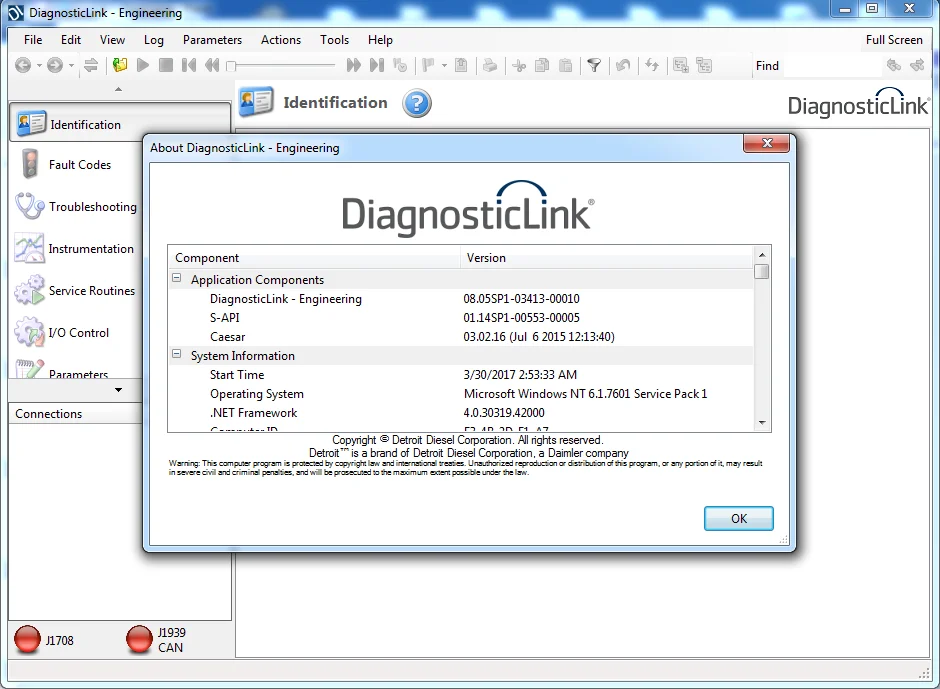Click the upload/export document icon
This screenshot has height=689, width=940.
461,65
